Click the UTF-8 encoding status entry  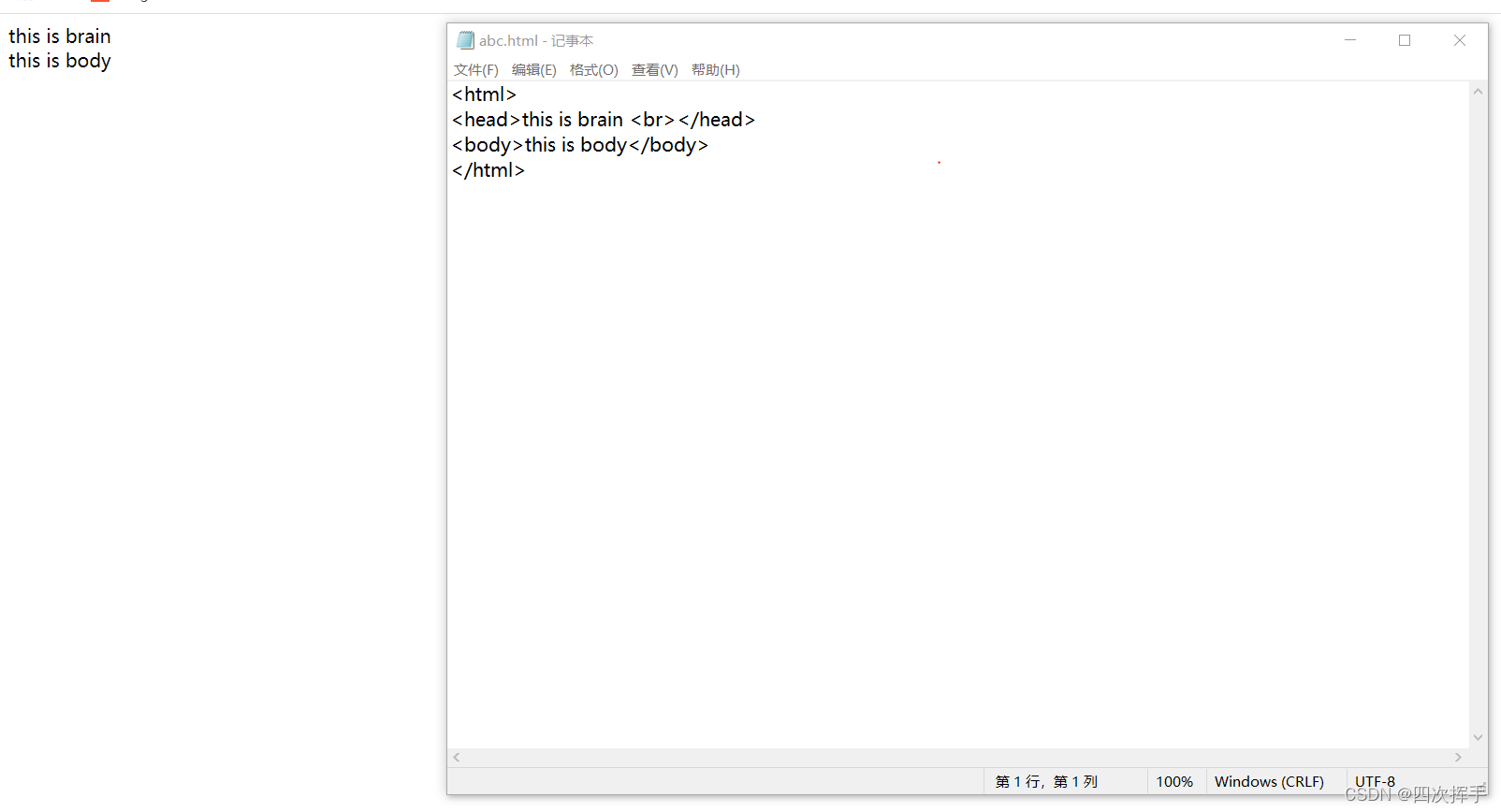[1375, 782]
